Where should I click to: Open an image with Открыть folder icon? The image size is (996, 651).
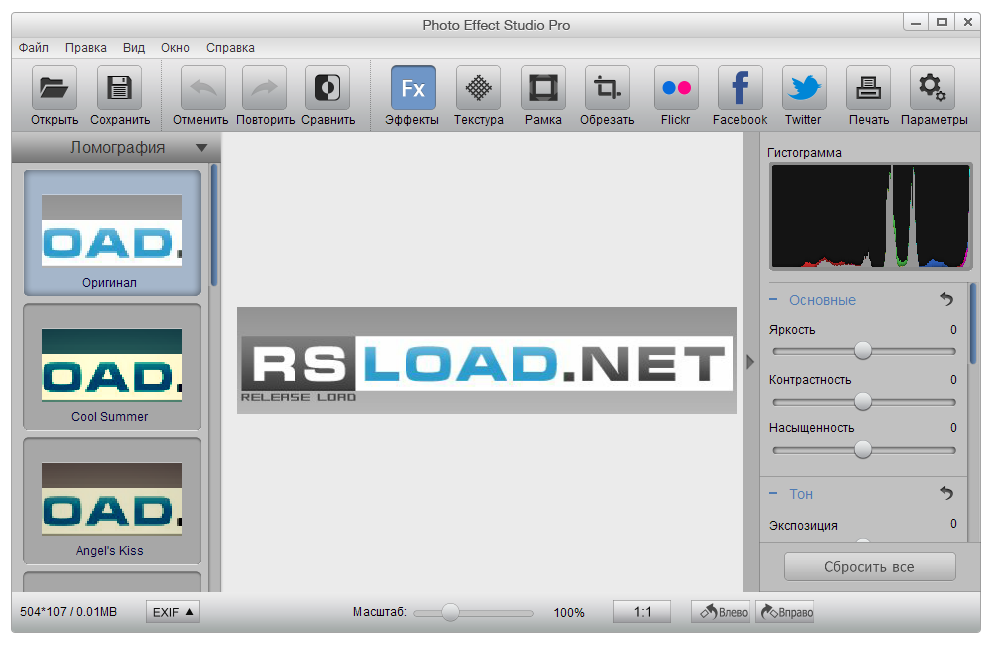(x=55, y=88)
